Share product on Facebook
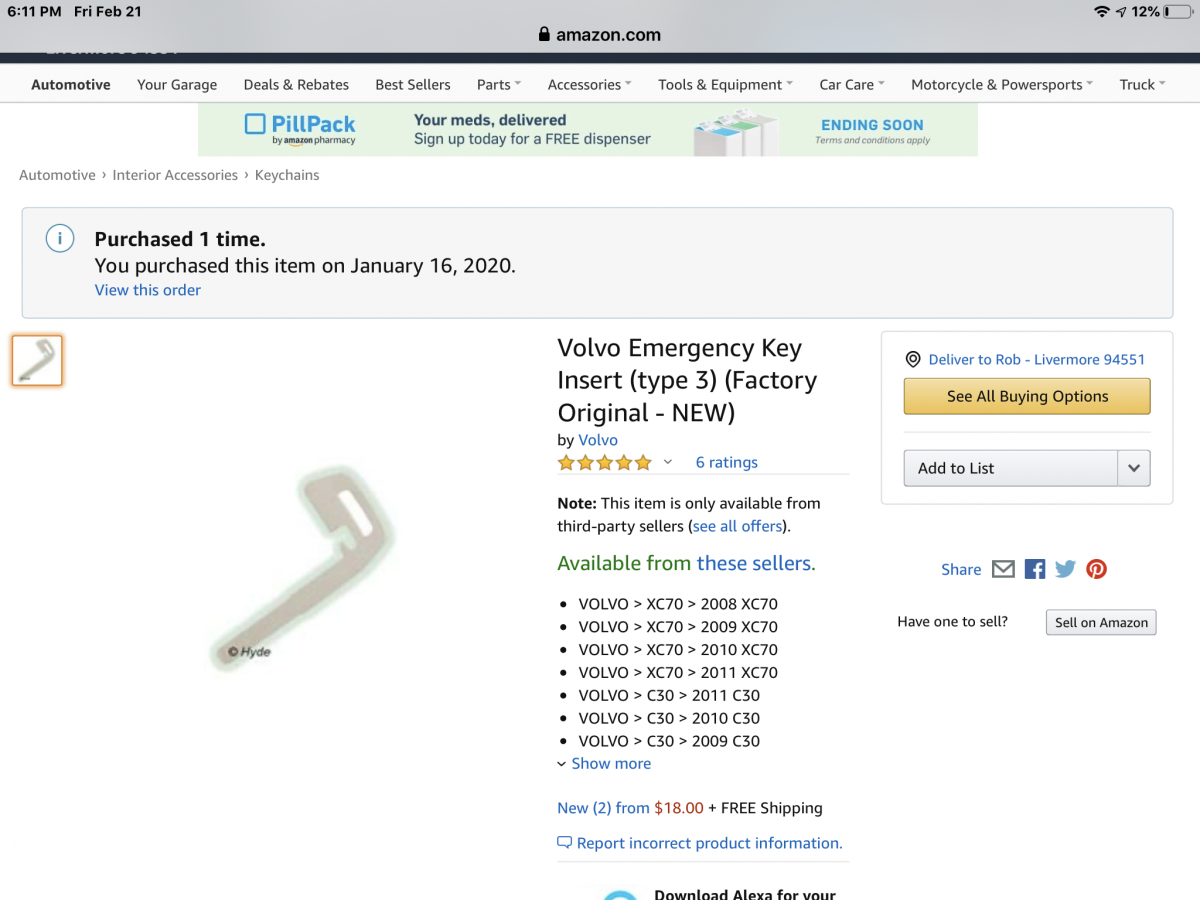Image resolution: width=1200 pixels, height=900 pixels. [1035, 569]
